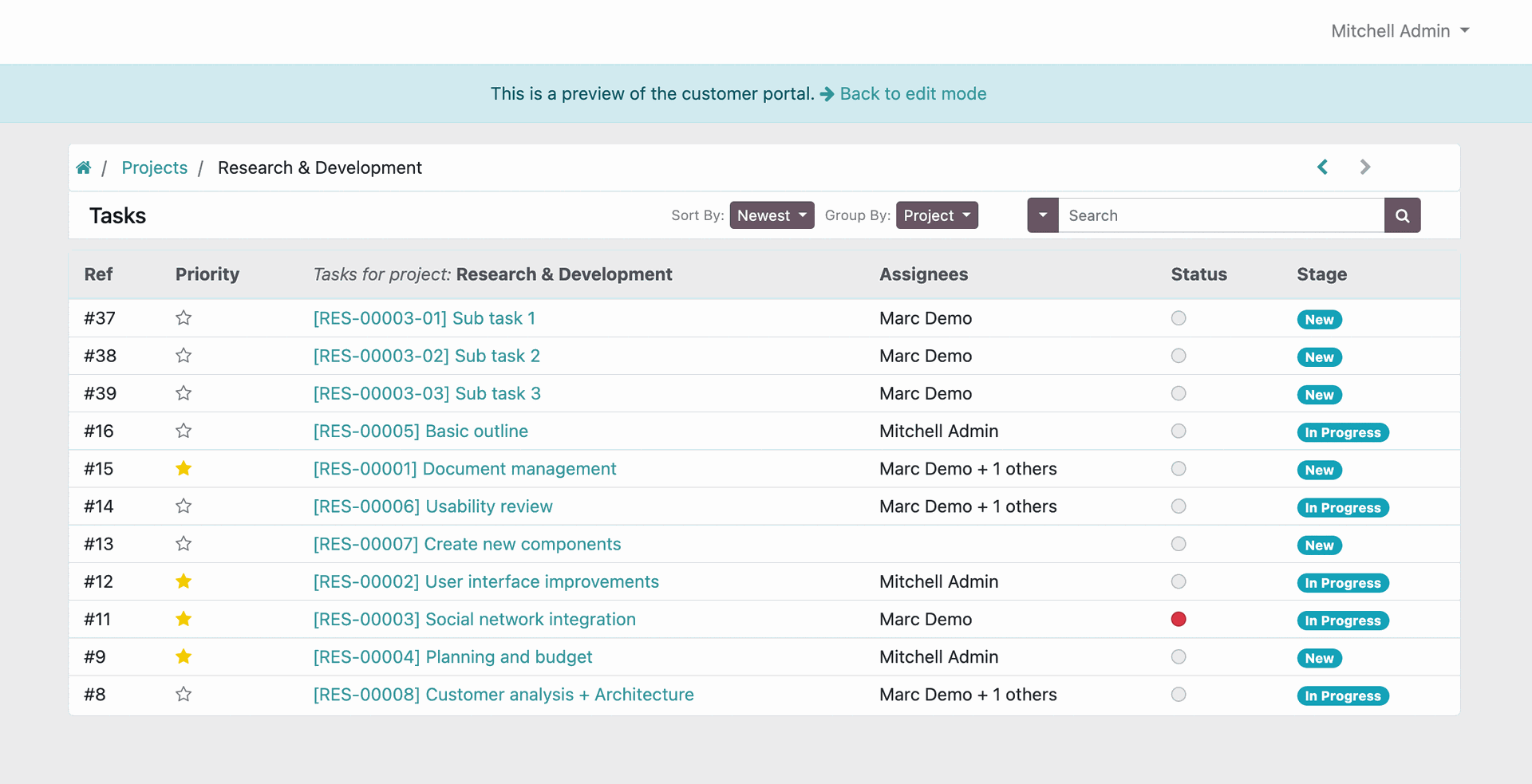Click into the Search input field
The height and width of the screenshot is (784, 1532).
coord(1220,215)
